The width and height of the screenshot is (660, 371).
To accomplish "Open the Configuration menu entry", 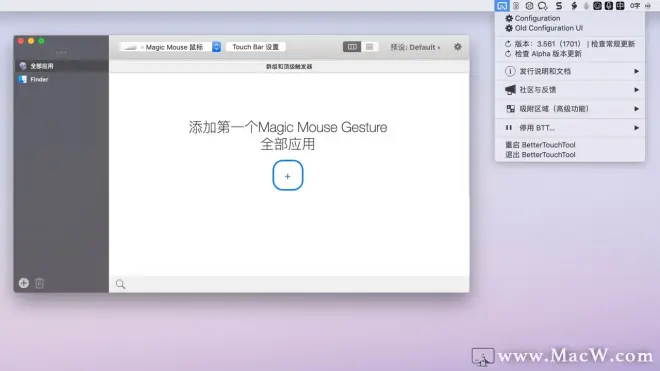I will [x=570, y=18].
